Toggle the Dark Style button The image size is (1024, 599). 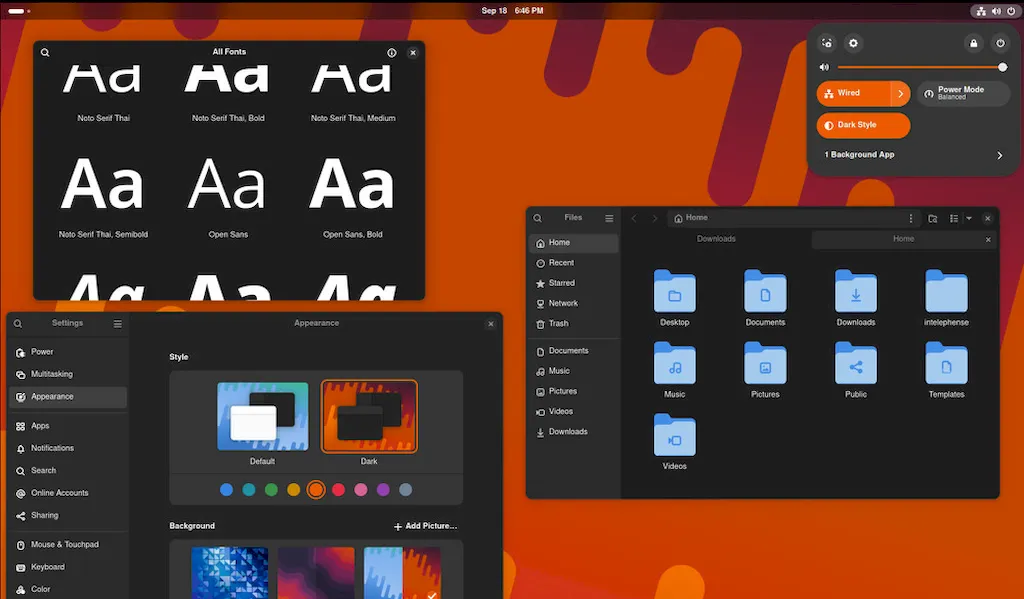863,125
